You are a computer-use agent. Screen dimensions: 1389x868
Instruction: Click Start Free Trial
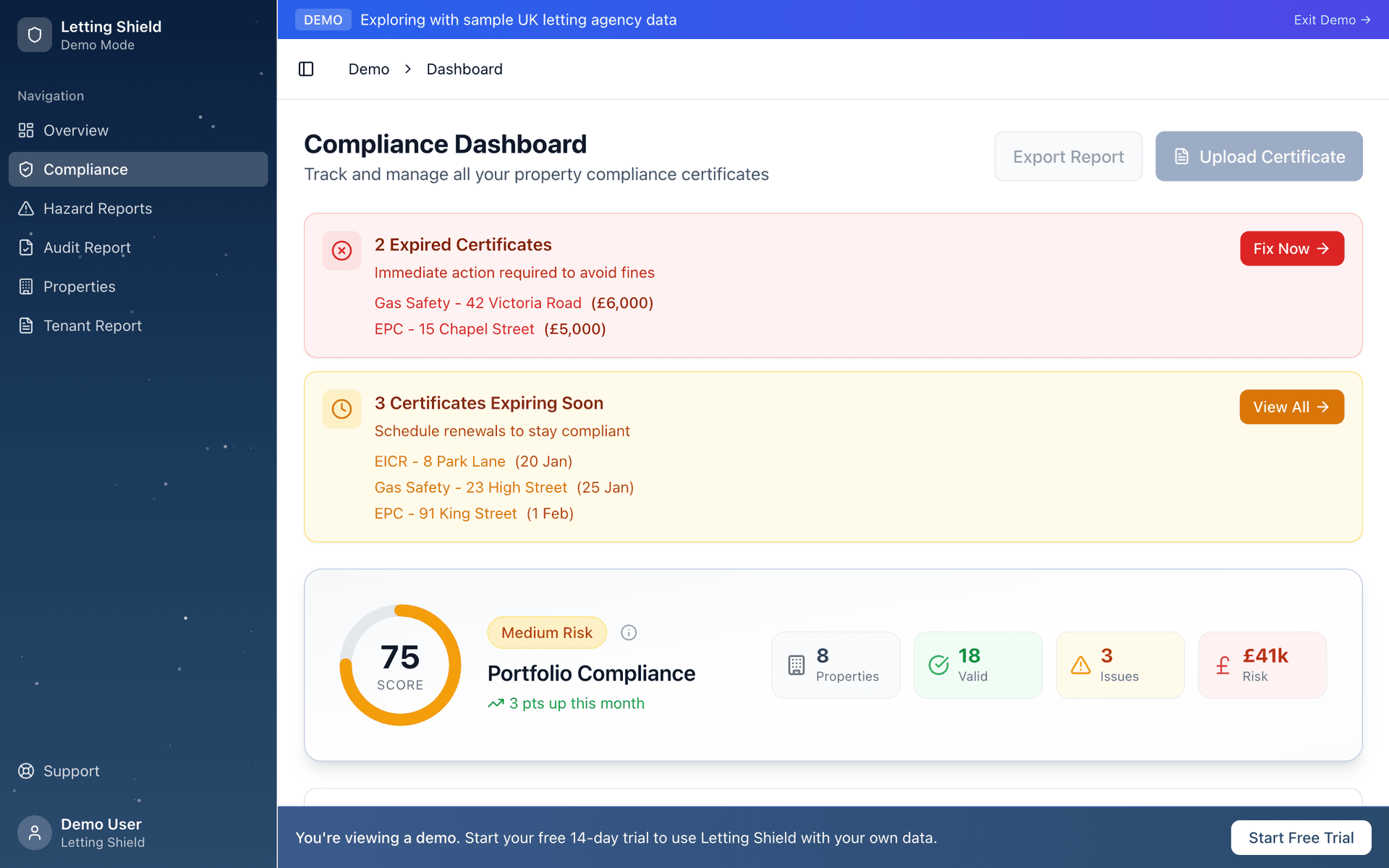coord(1301,837)
